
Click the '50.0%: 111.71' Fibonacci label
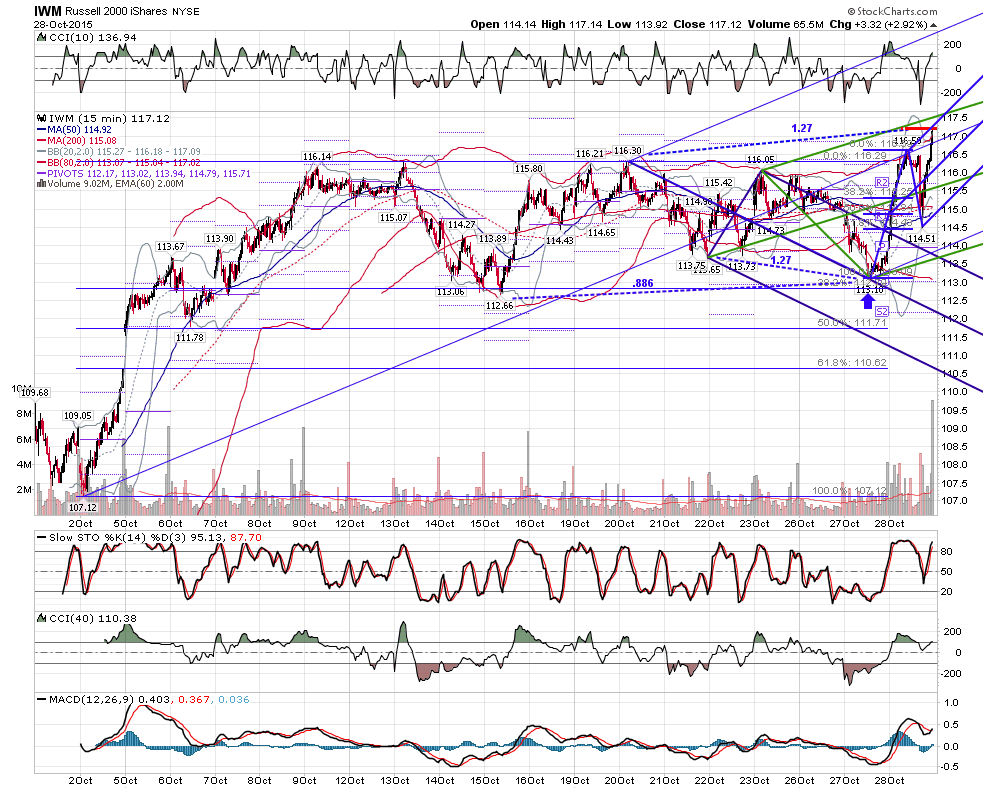852,323
